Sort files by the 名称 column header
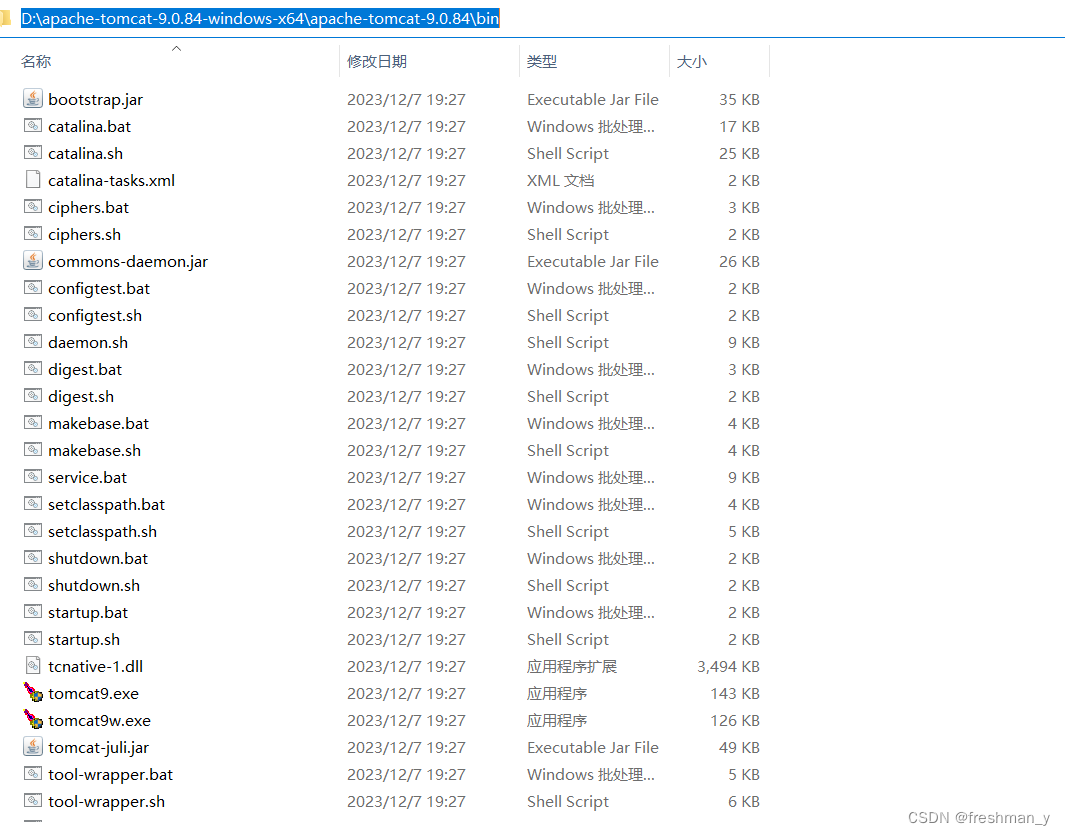The height and width of the screenshot is (835, 1065). point(36,61)
